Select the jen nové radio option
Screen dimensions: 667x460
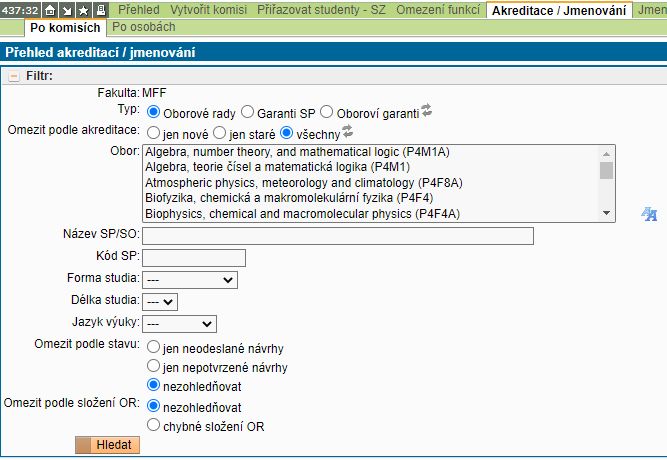153,132
